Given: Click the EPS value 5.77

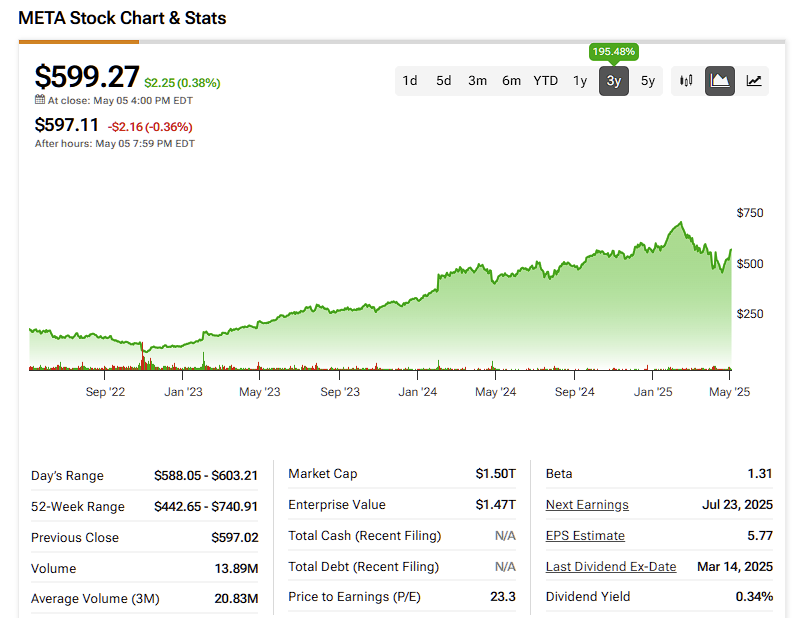Looking at the screenshot, I should (760, 536).
